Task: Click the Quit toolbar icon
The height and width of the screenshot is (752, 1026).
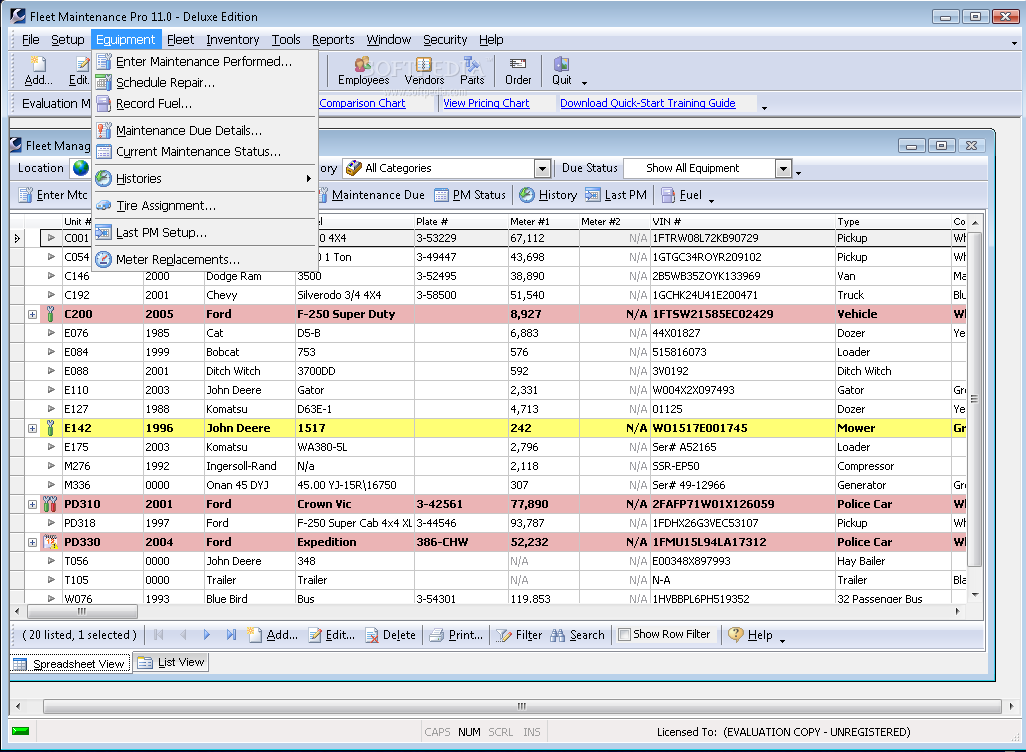Action: 561,71
